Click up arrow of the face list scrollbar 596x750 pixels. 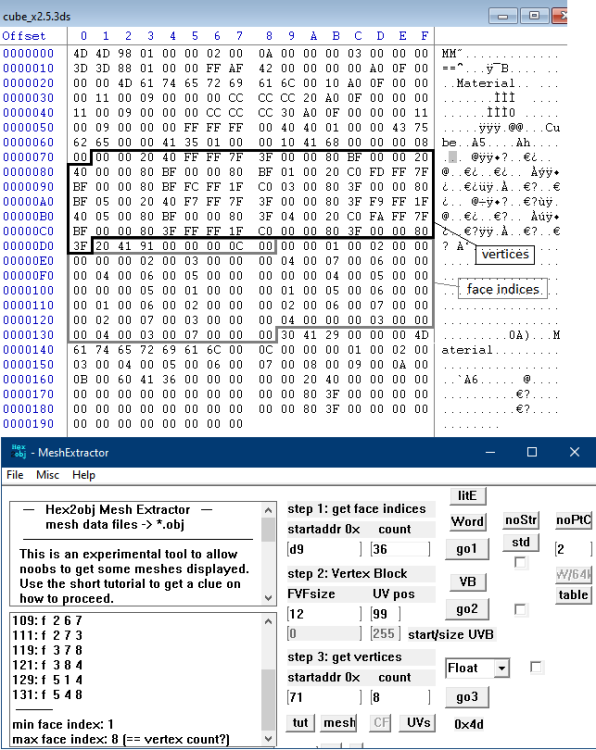(268, 621)
